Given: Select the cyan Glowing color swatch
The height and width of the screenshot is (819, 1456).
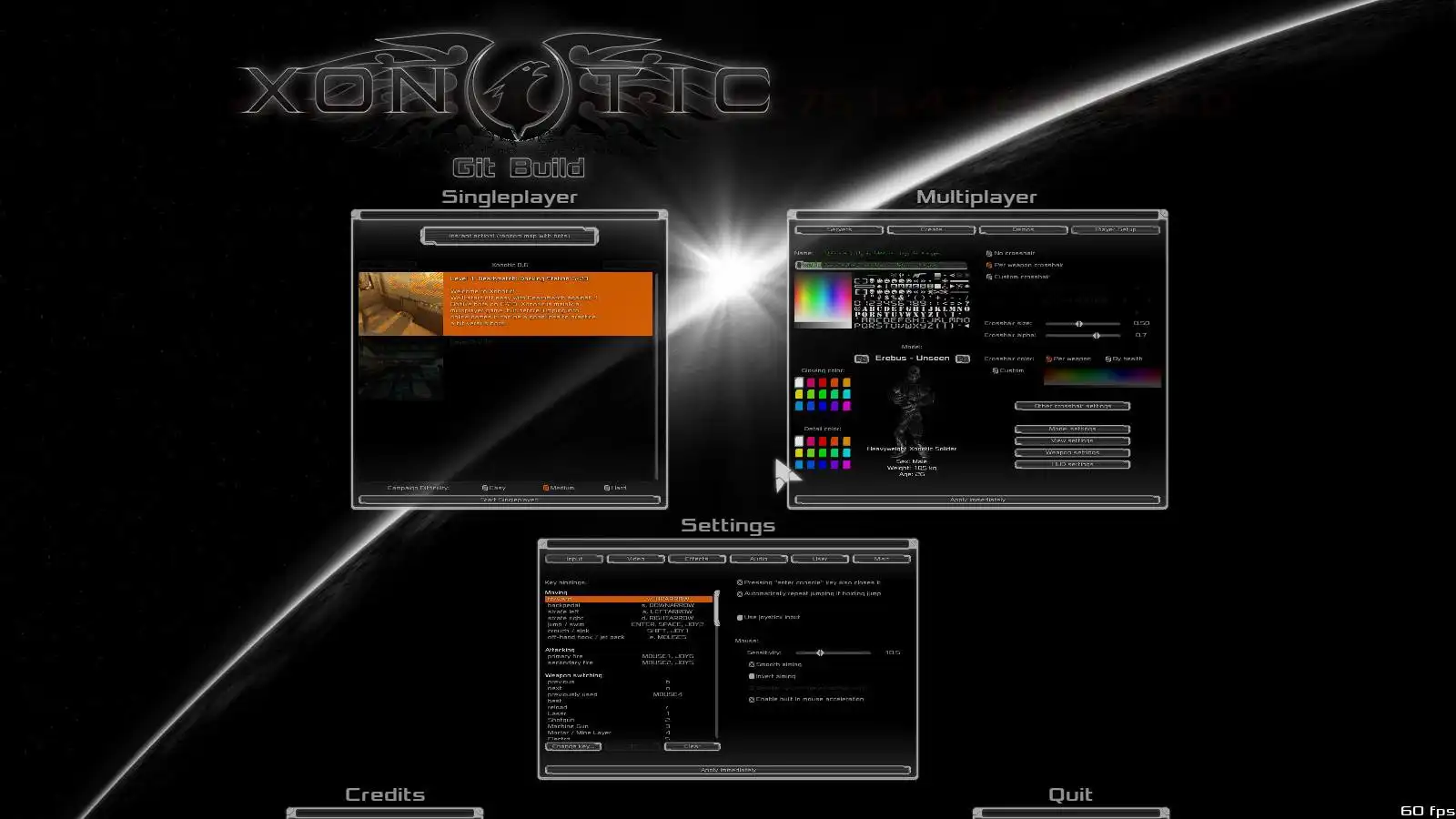Looking at the screenshot, I should coord(846,394).
